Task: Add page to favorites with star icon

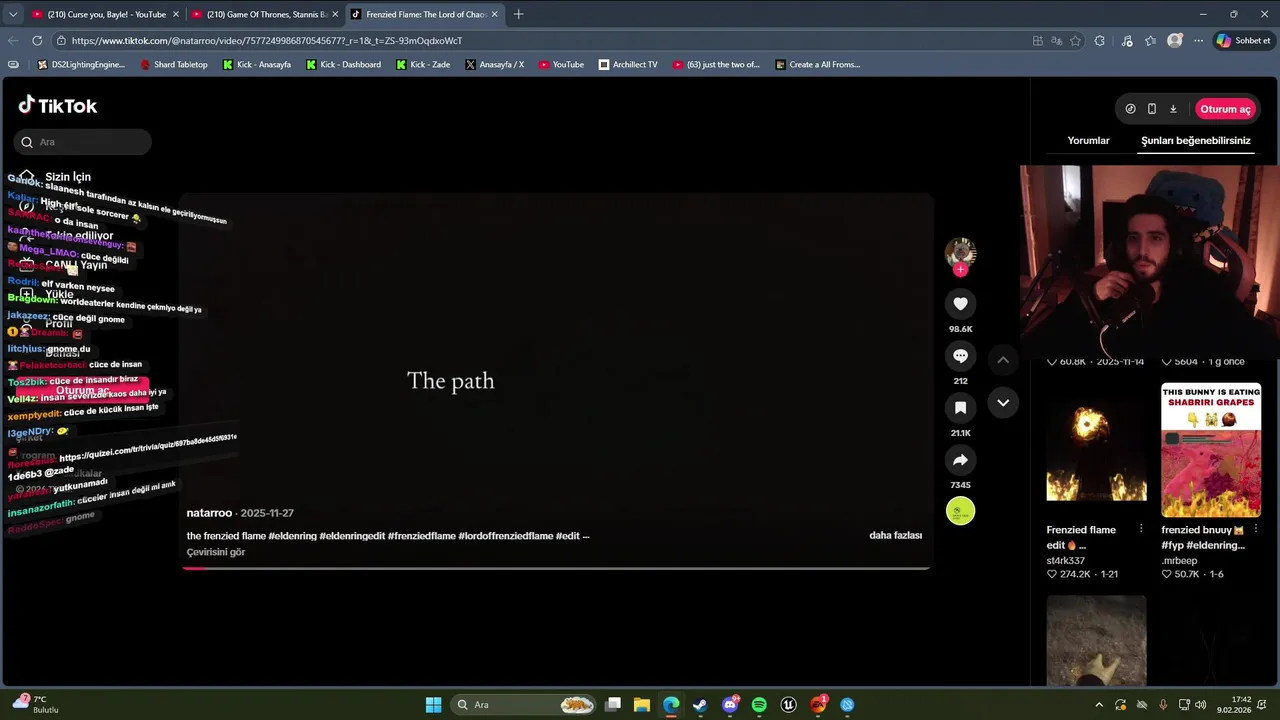Action: pos(1076,41)
